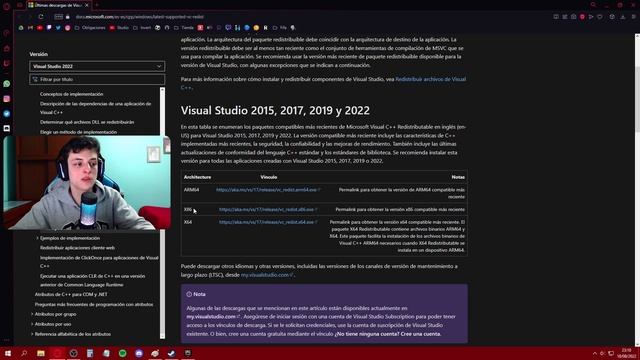
Task: Click the Redistribuir archivos de Visual C++ link
Action: pyautogui.click(x=431, y=79)
